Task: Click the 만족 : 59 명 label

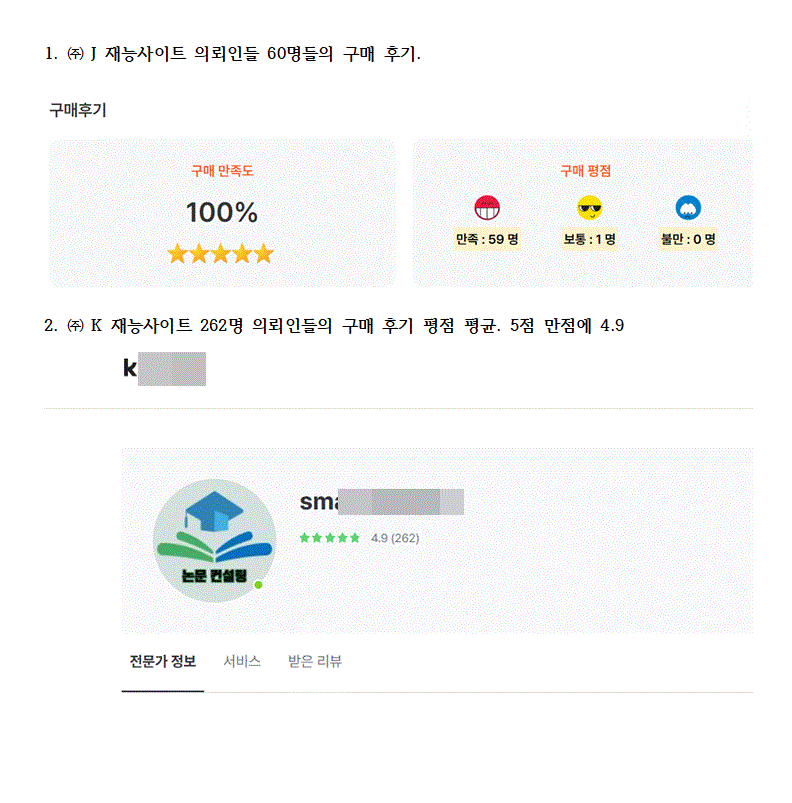Action: click(x=487, y=239)
